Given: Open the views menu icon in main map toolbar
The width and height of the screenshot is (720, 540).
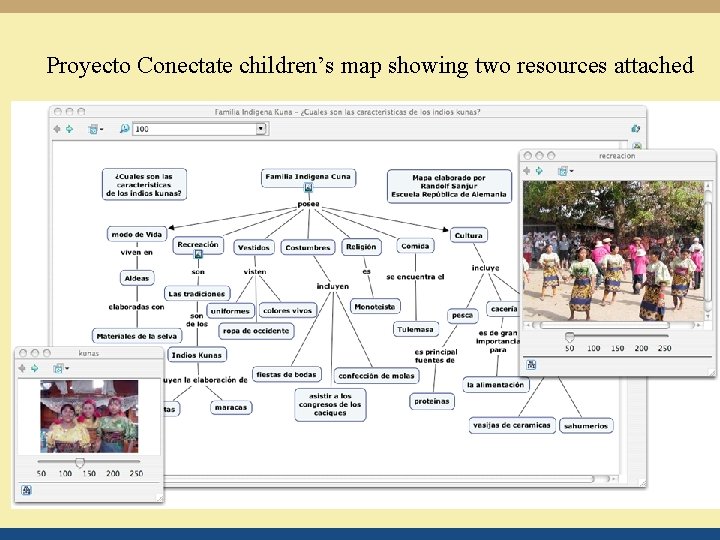Looking at the screenshot, I should click(x=95, y=129).
